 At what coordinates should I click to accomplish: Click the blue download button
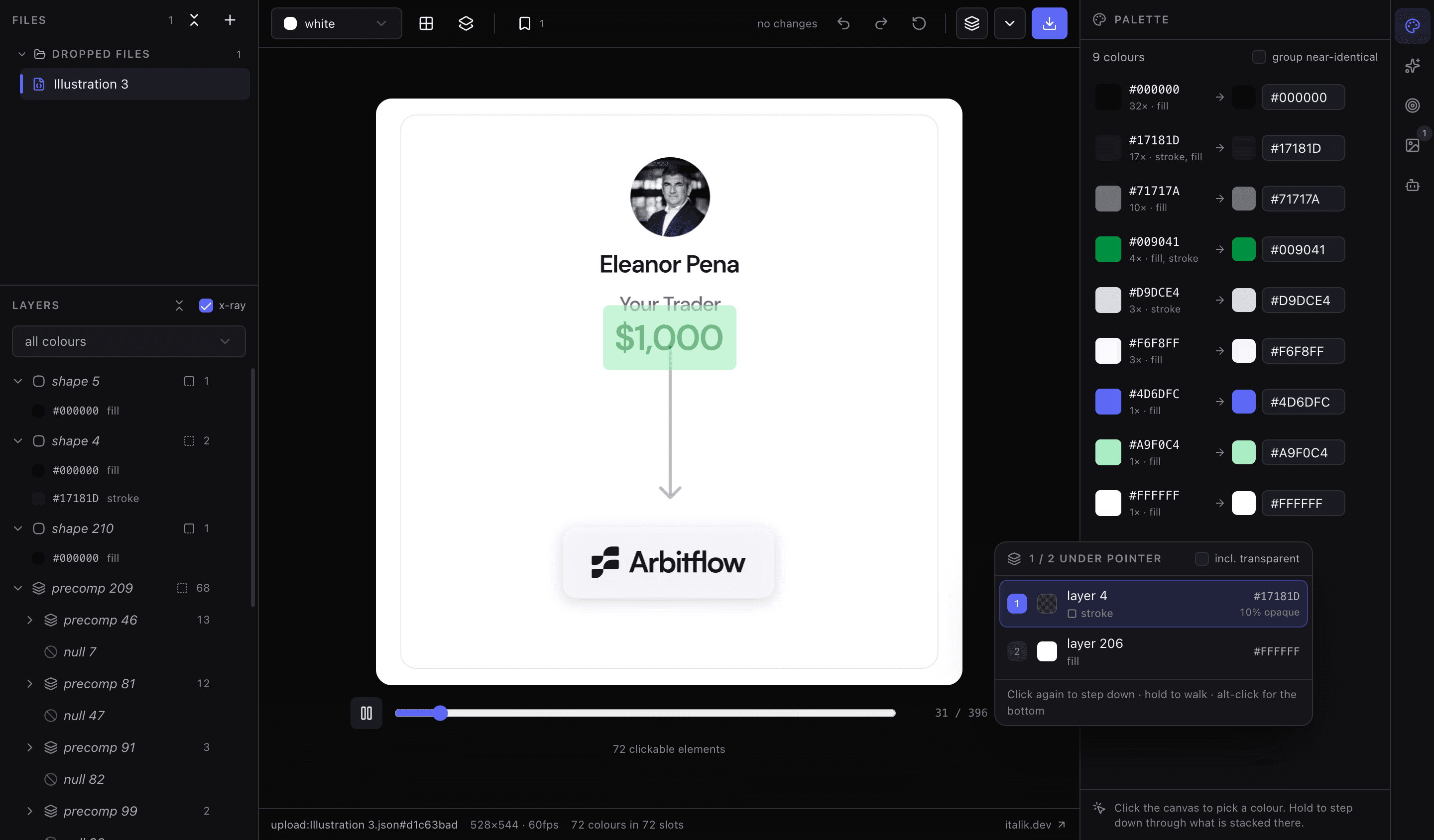point(1049,23)
